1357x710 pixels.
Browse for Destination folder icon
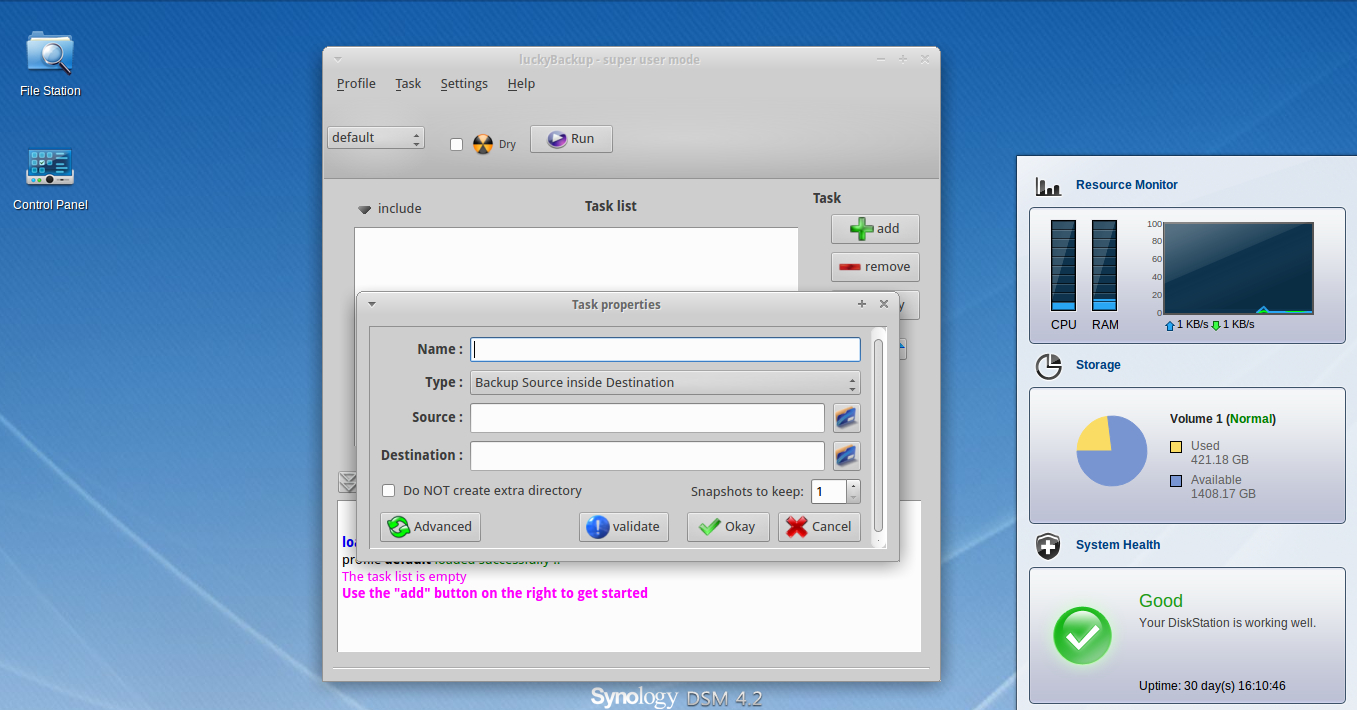click(x=847, y=456)
